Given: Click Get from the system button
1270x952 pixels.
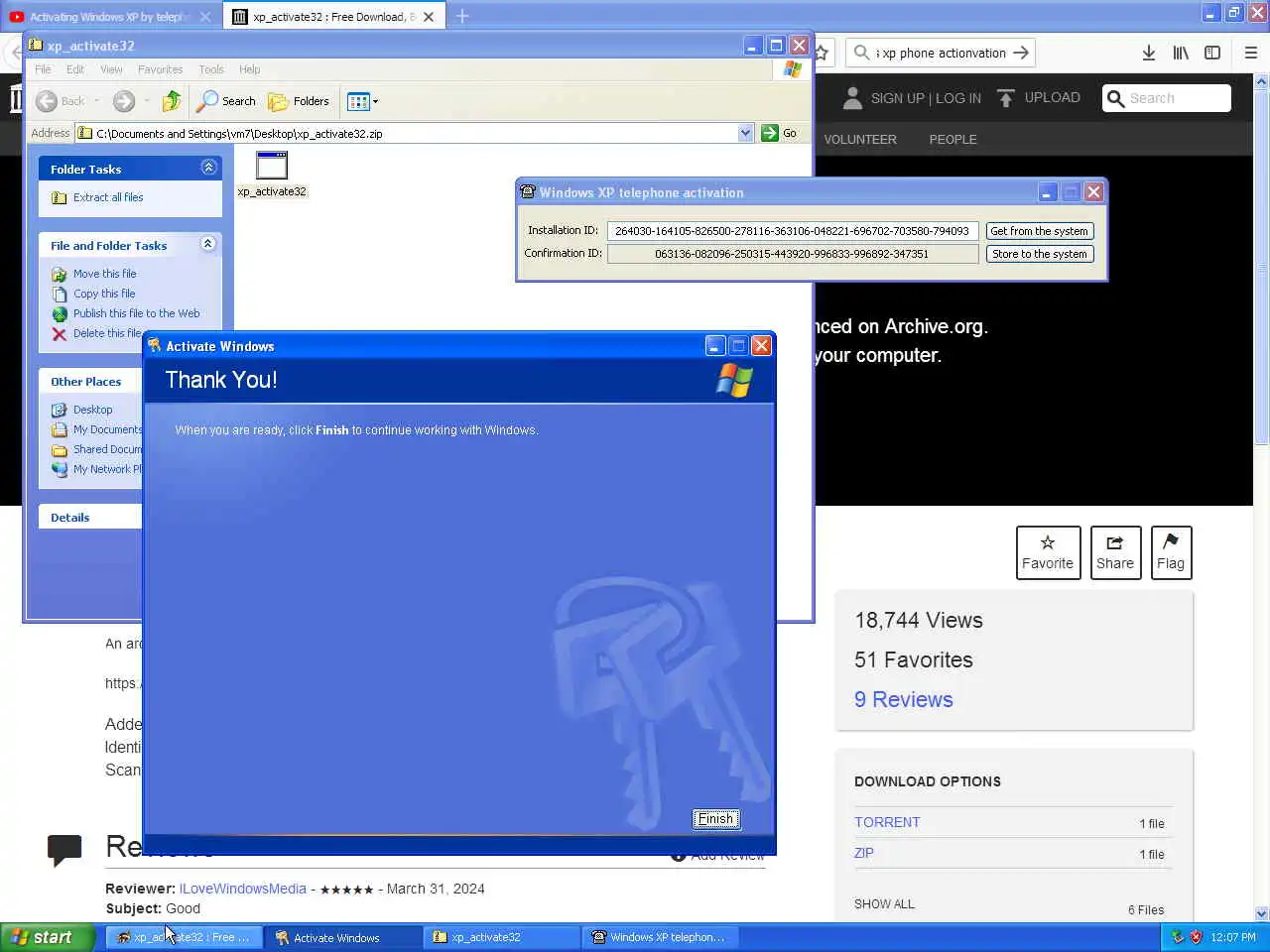Looking at the screenshot, I should coord(1039,231).
